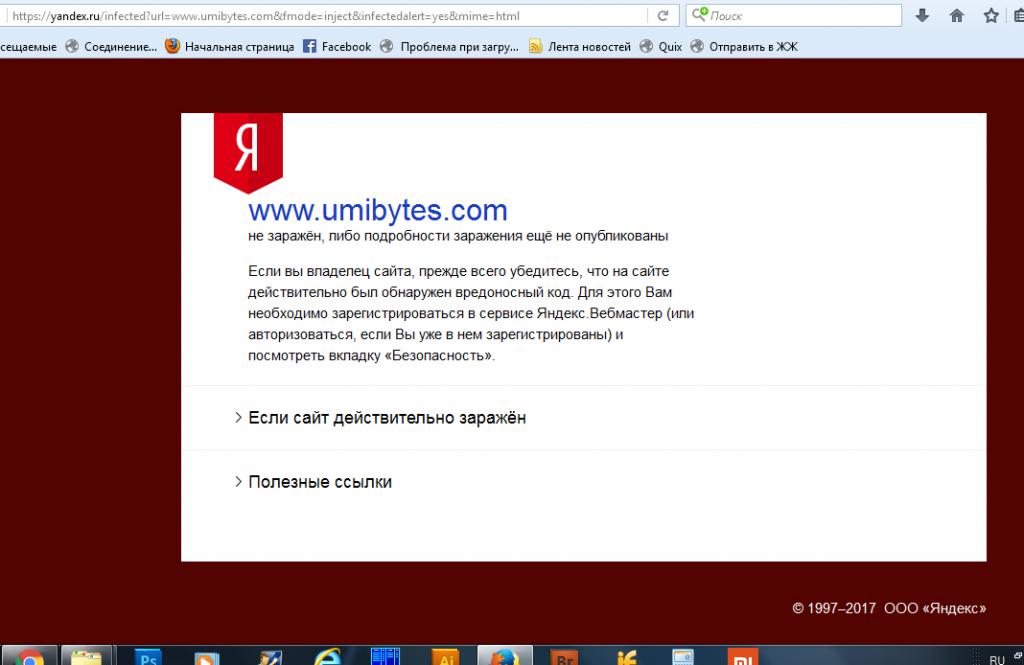Viewport: 1024px width, 665px height.
Task: Open Internet Explorer from the taskbar
Action: coord(327,657)
